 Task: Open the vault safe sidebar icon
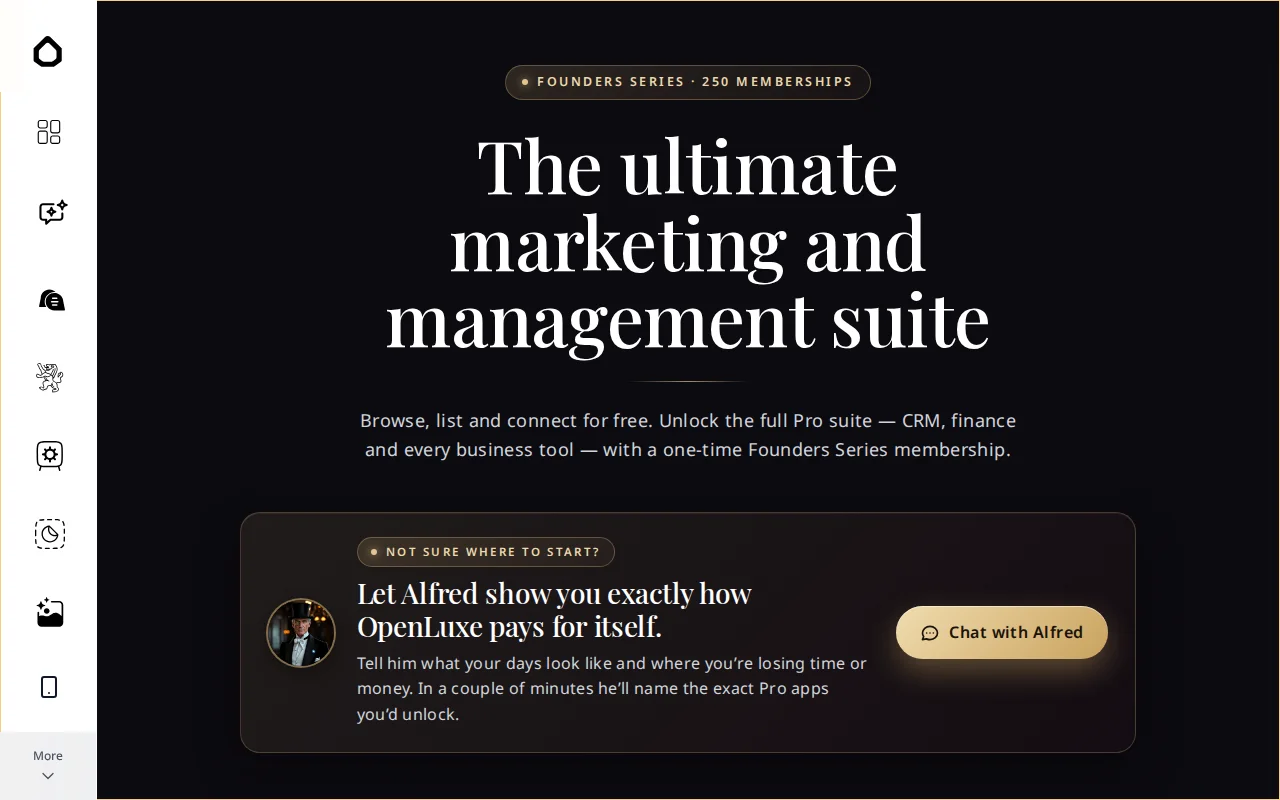point(50,456)
